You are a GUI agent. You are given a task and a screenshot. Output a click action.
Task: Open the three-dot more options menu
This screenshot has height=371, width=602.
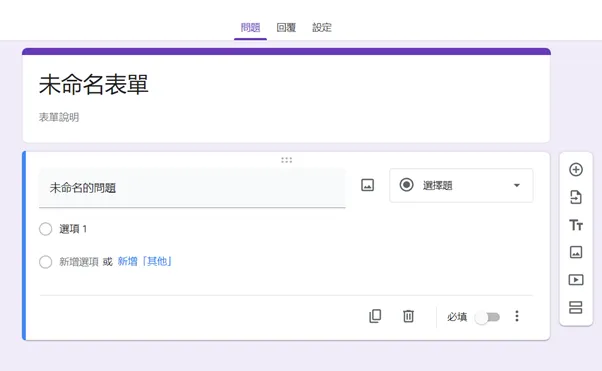tap(517, 316)
